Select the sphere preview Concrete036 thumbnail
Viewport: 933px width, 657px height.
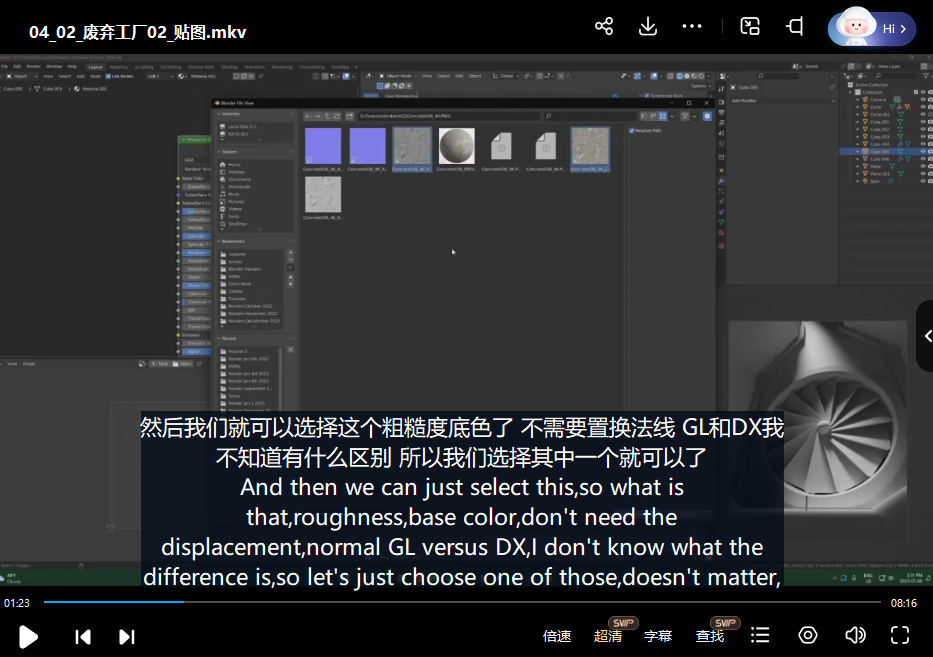point(457,146)
